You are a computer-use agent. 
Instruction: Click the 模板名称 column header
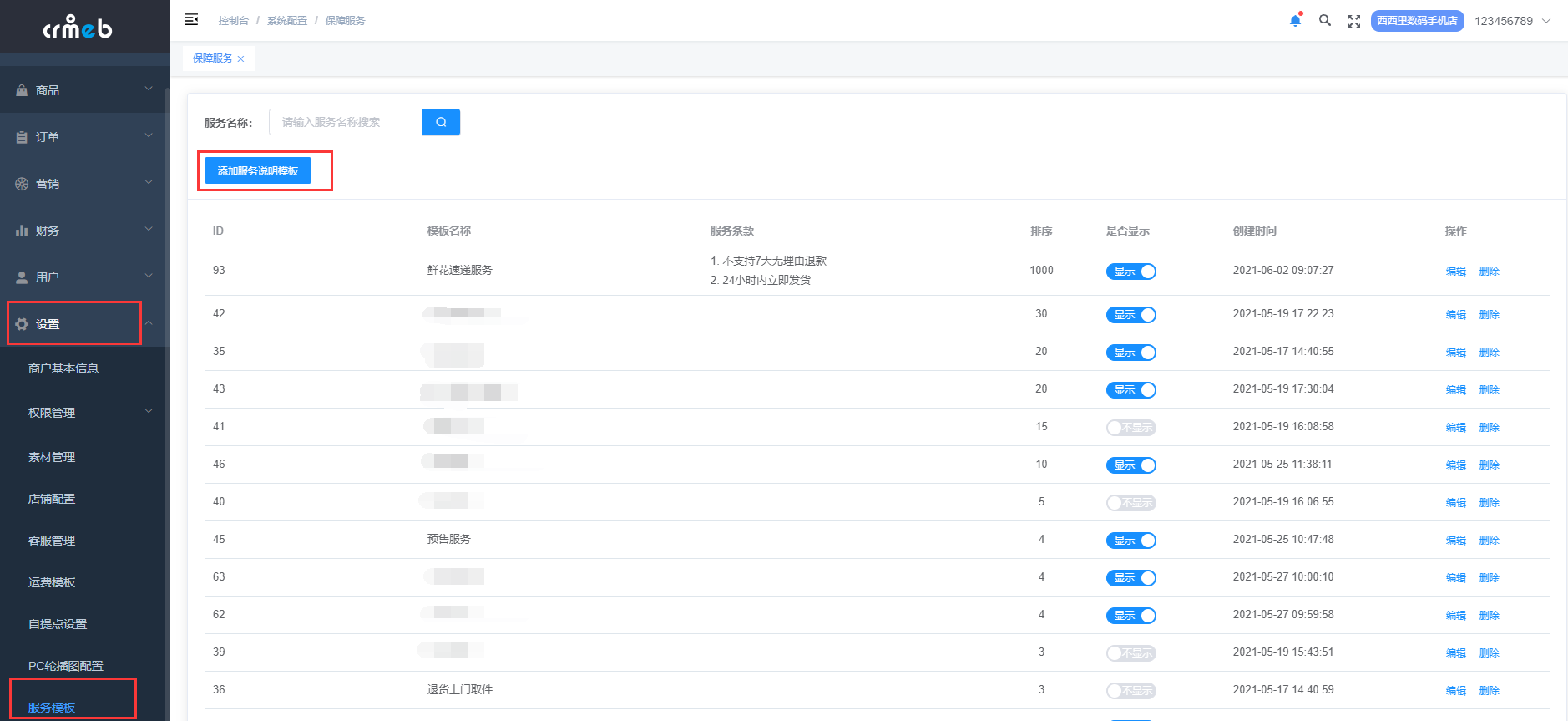[x=449, y=231]
